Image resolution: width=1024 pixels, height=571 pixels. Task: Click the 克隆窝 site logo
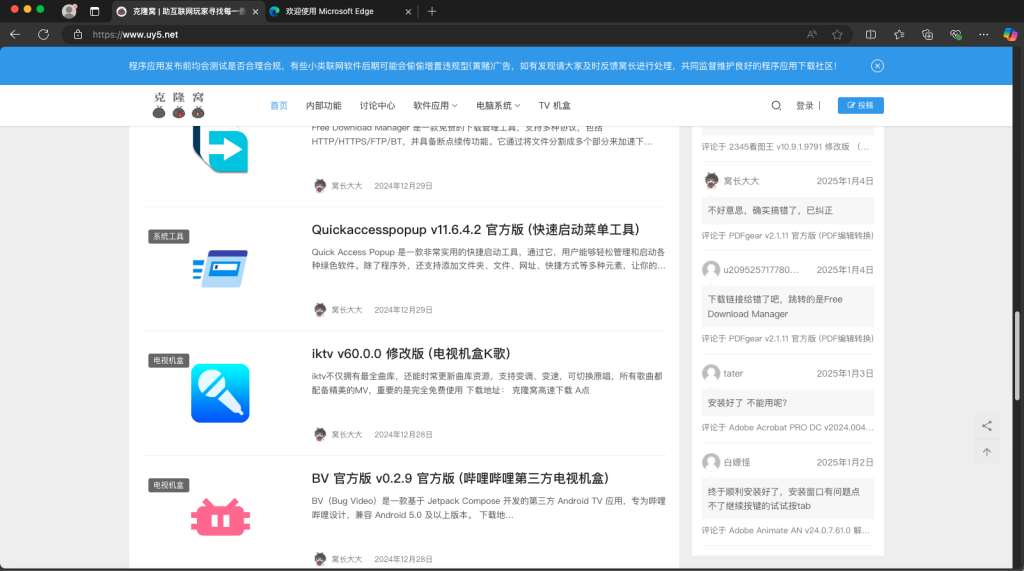tap(178, 105)
